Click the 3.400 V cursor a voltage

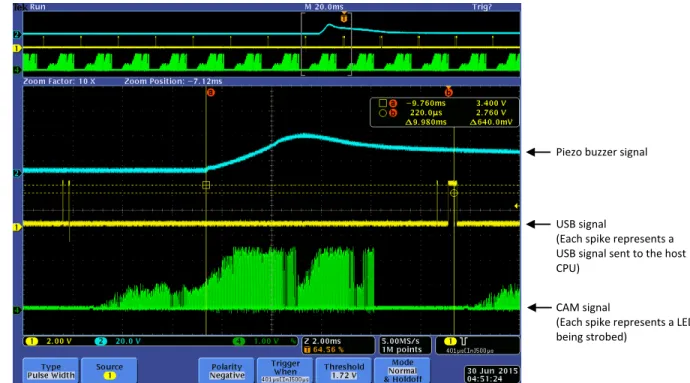[x=491, y=103]
